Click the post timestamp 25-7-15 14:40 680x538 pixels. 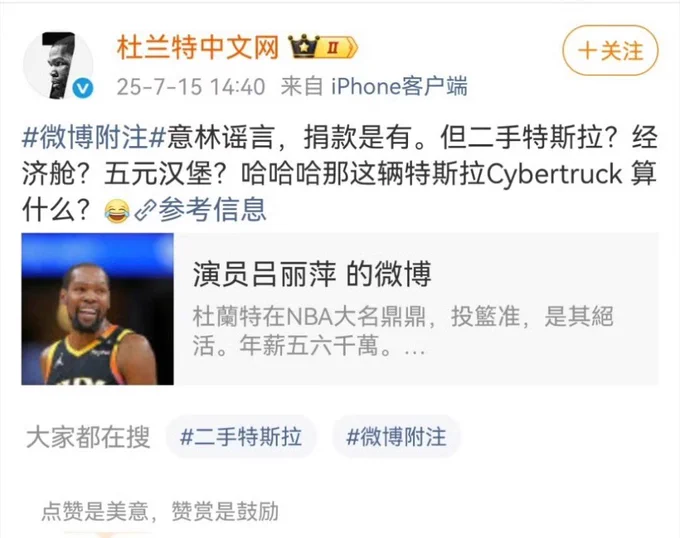click(x=191, y=87)
